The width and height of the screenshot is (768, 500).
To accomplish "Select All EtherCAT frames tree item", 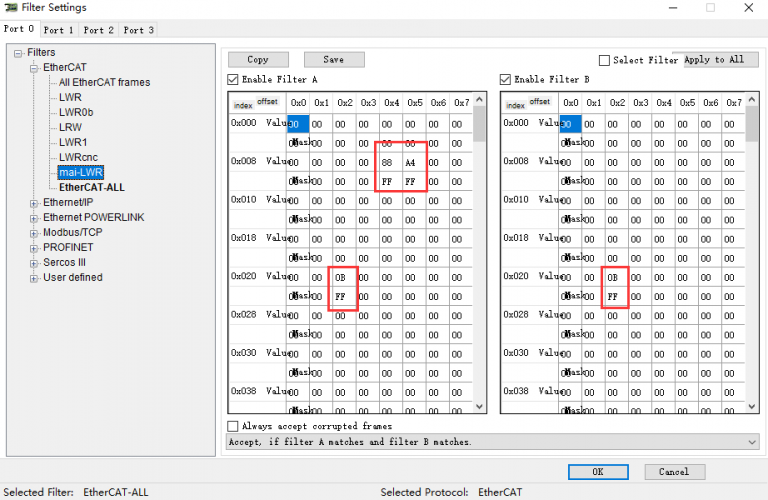I will tap(104, 82).
